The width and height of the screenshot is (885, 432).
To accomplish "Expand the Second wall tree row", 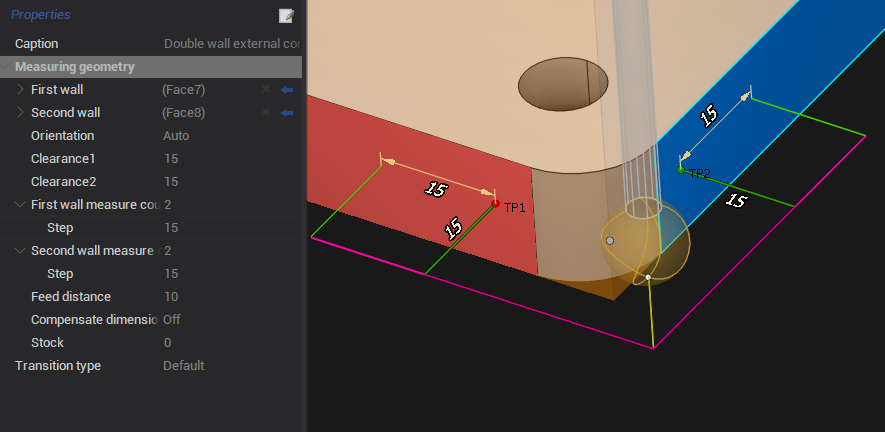I will click(20, 113).
